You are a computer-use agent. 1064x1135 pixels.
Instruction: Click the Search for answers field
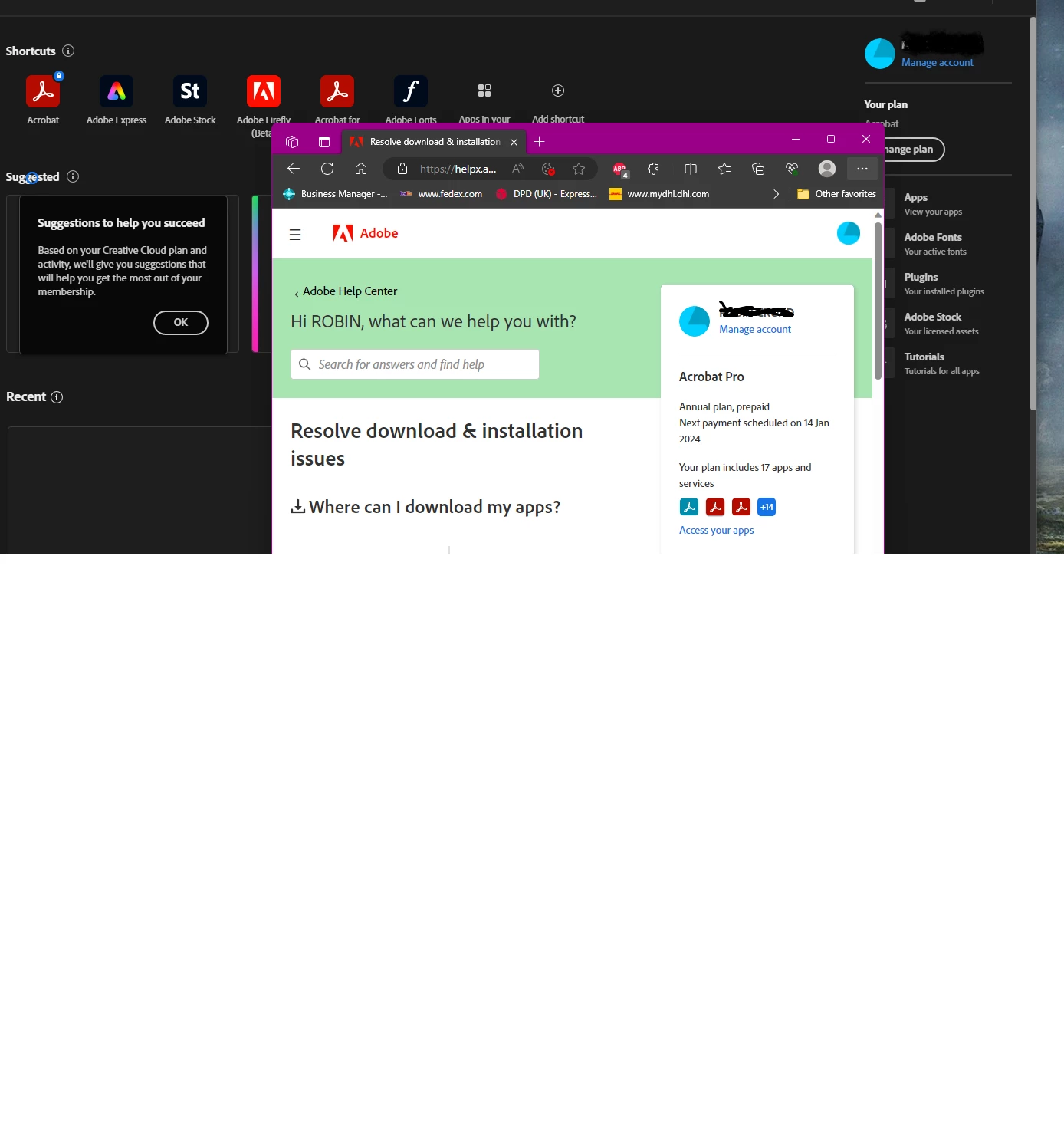[415, 364]
